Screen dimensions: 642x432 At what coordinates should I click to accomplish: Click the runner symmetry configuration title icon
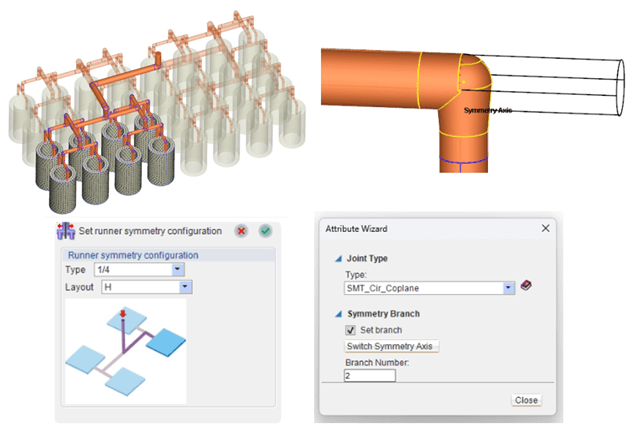click(x=66, y=231)
